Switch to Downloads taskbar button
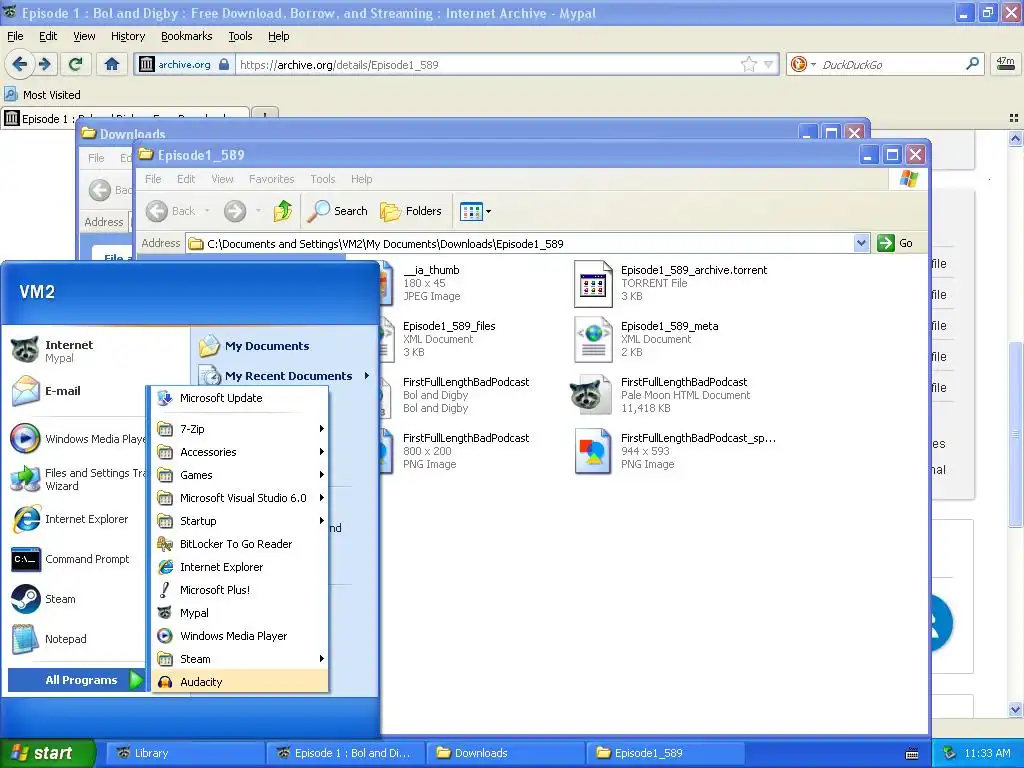1024x768 pixels. tap(505, 753)
